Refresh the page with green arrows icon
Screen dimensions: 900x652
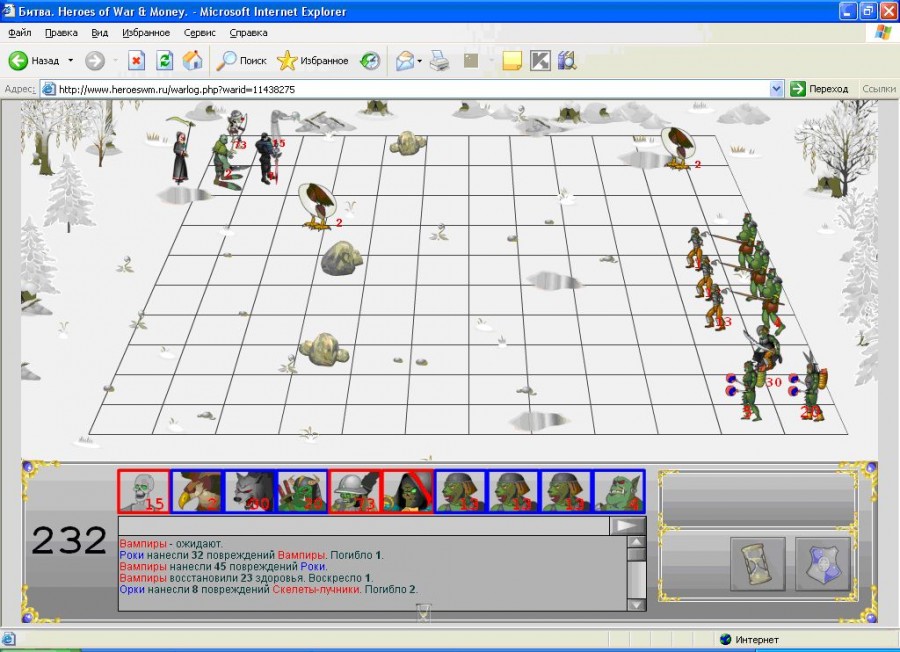tap(164, 60)
